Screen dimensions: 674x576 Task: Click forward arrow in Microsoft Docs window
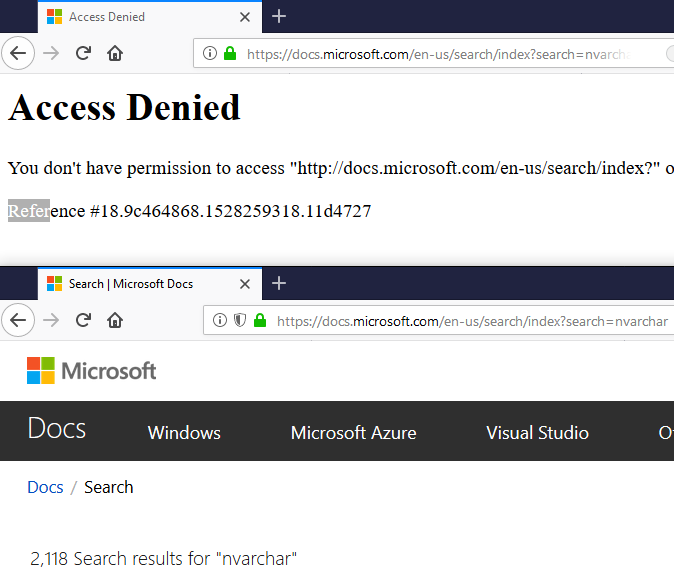51,320
